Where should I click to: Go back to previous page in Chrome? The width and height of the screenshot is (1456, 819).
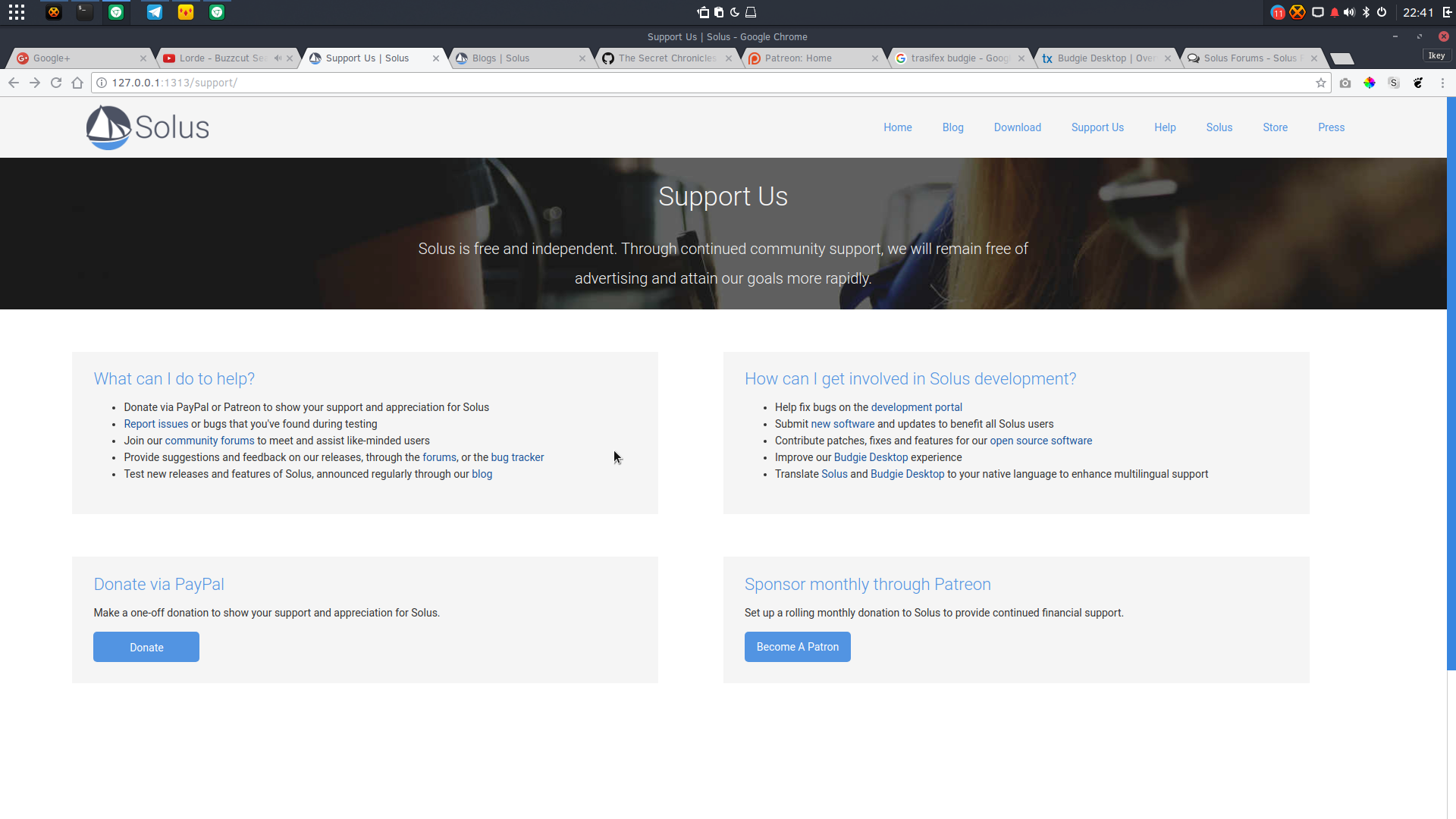(14, 83)
